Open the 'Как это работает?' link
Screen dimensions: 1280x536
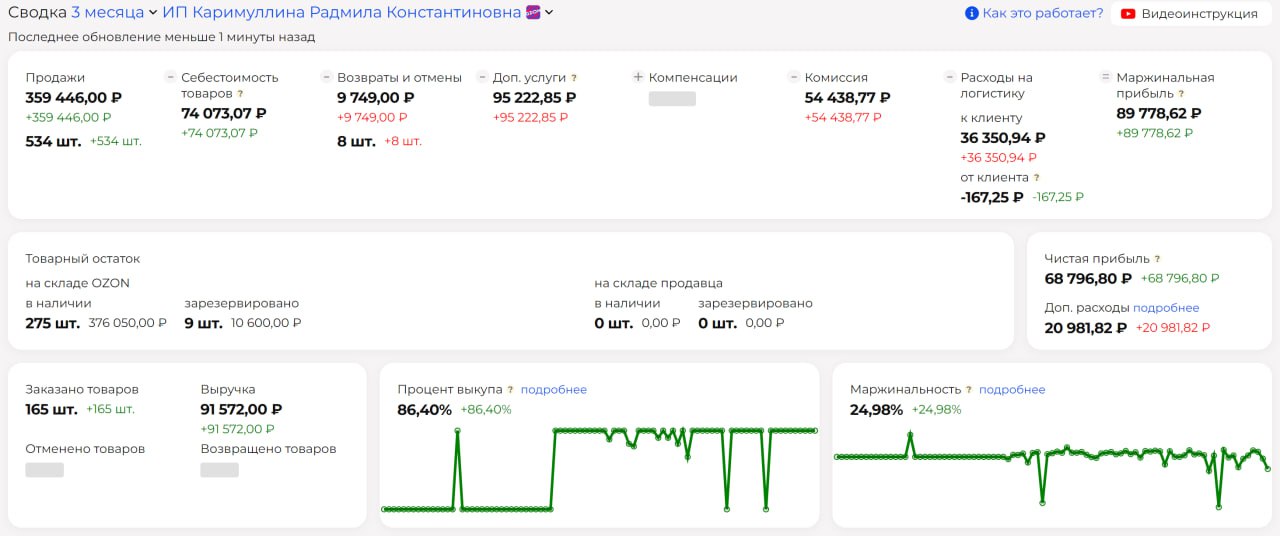1043,13
